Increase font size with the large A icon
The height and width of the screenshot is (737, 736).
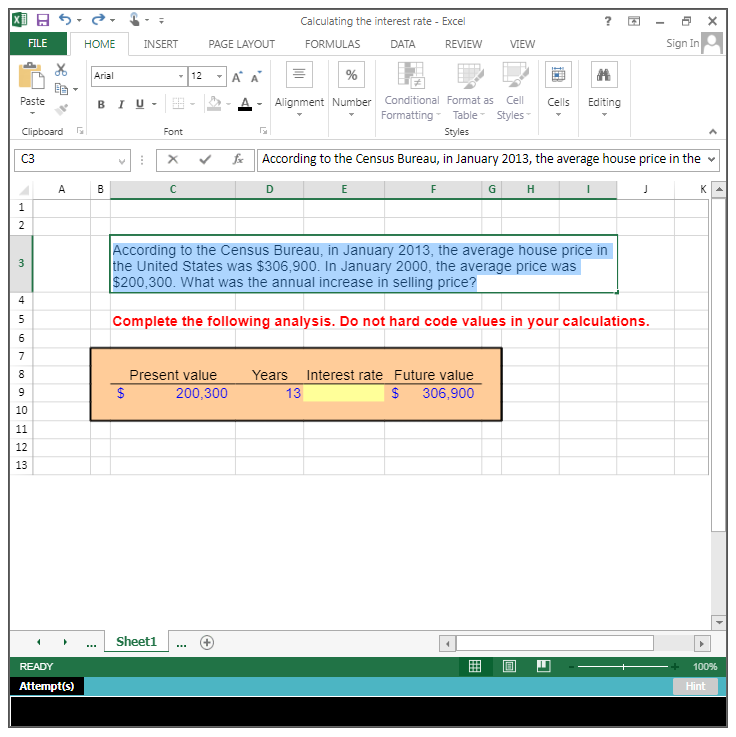pyautogui.click(x=237, y=77)
